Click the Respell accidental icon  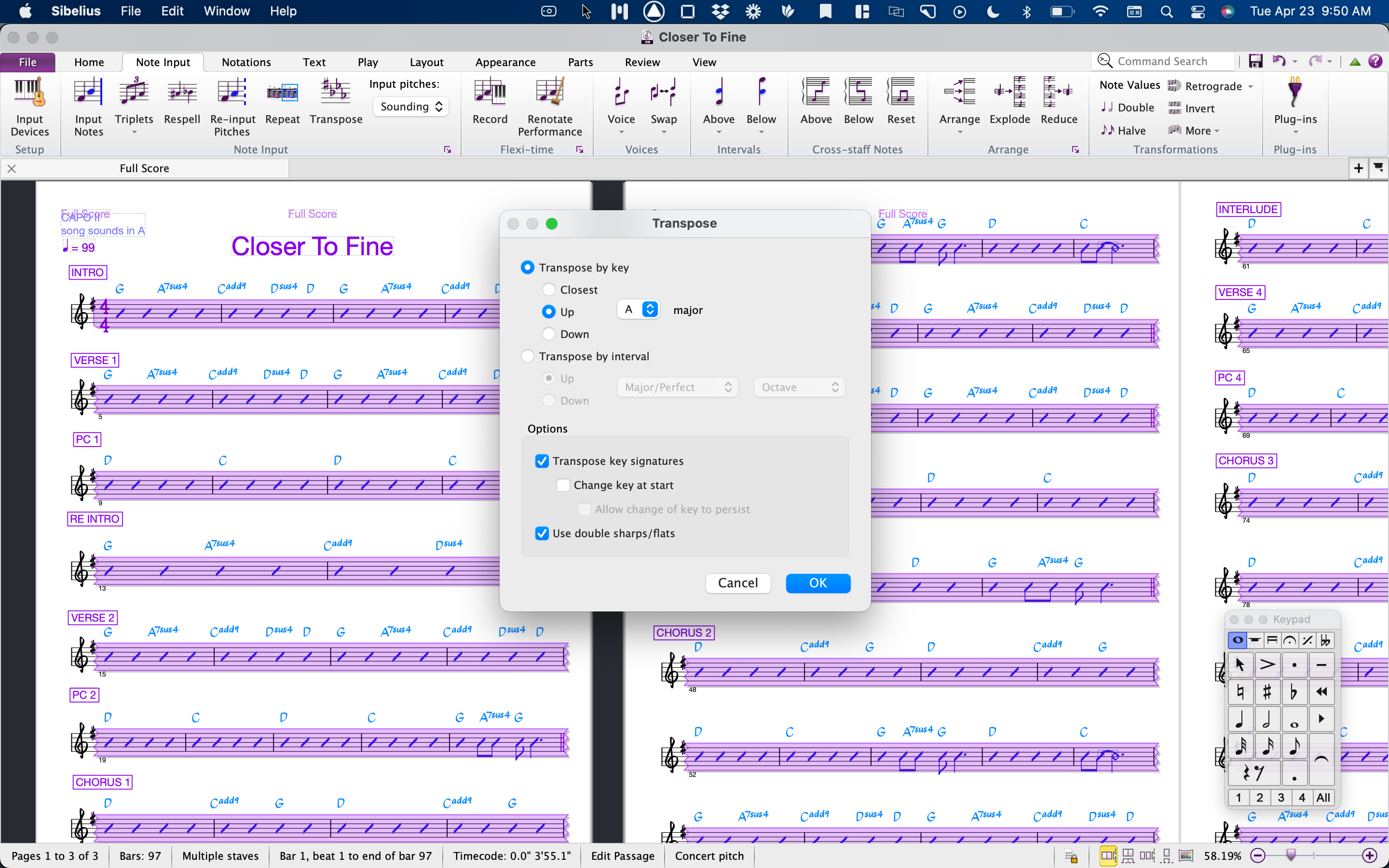[181, 94]
